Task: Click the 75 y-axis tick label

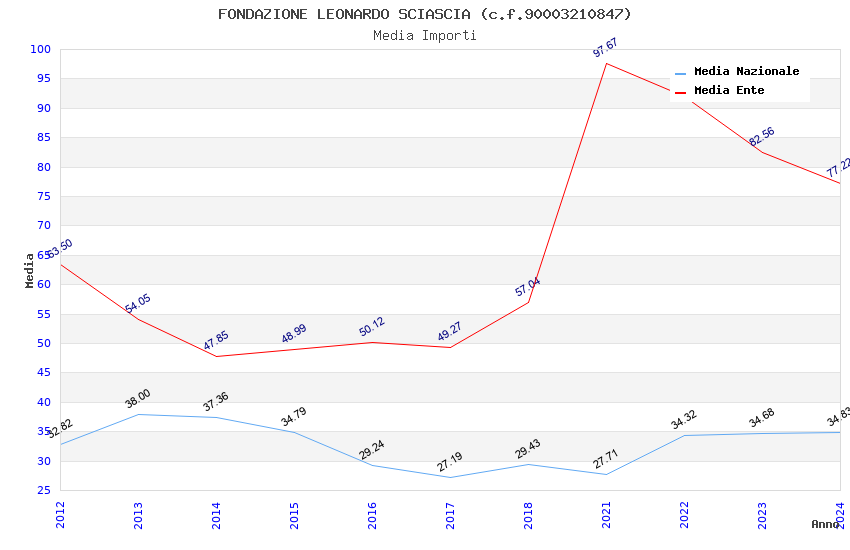Action: point(44,196)
